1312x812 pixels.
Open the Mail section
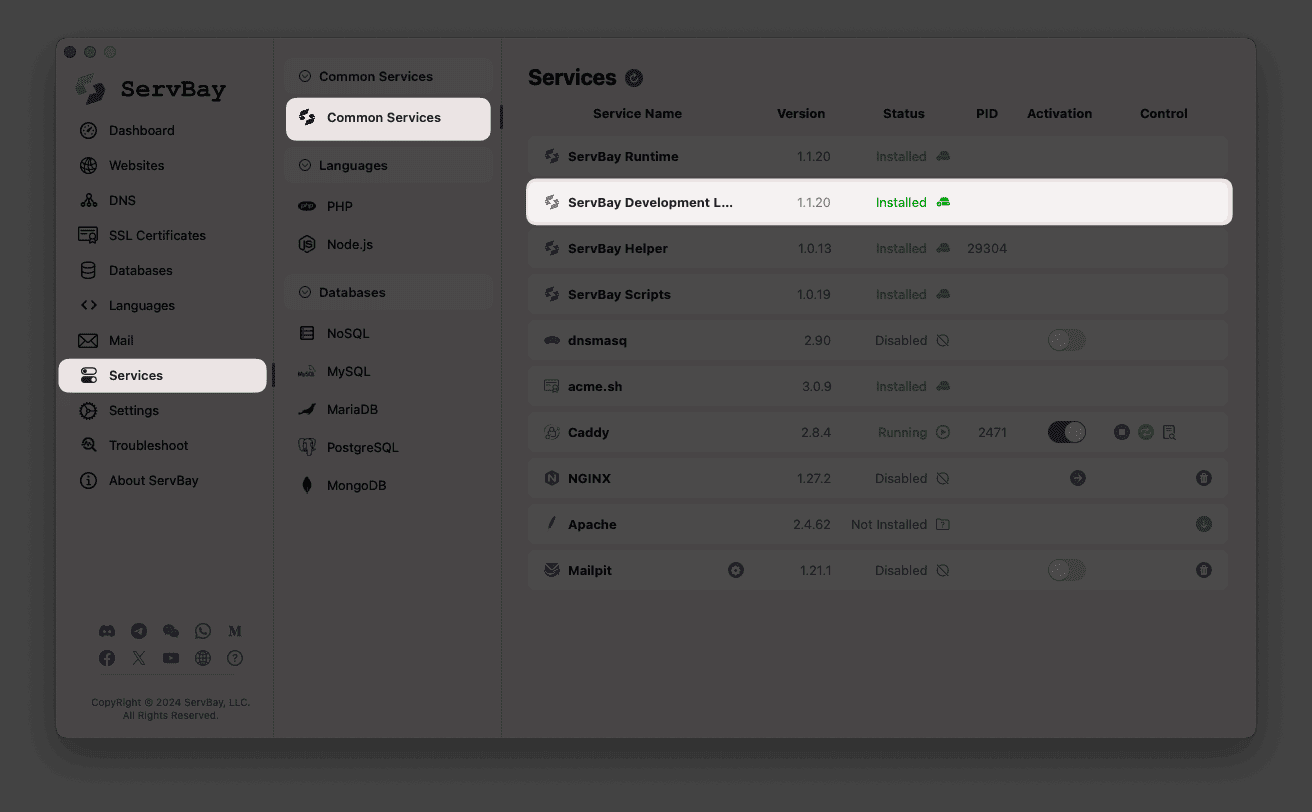[120, 340]
